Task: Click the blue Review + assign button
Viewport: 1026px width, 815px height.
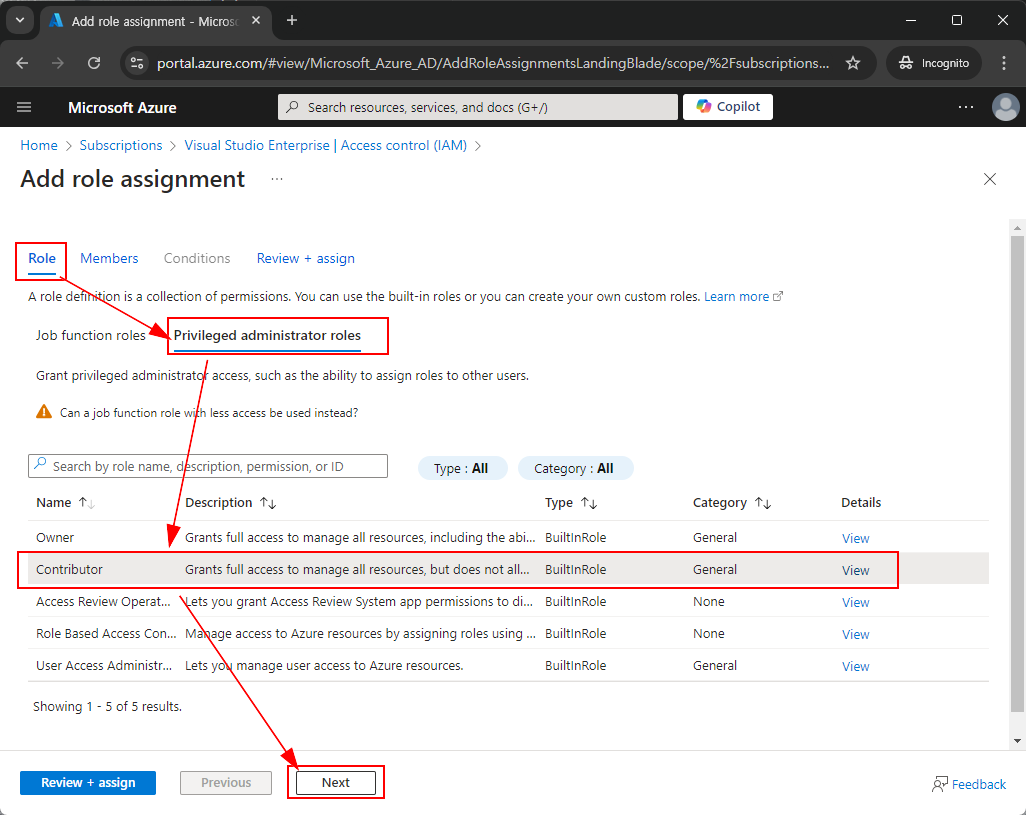Action: point(88,782)
